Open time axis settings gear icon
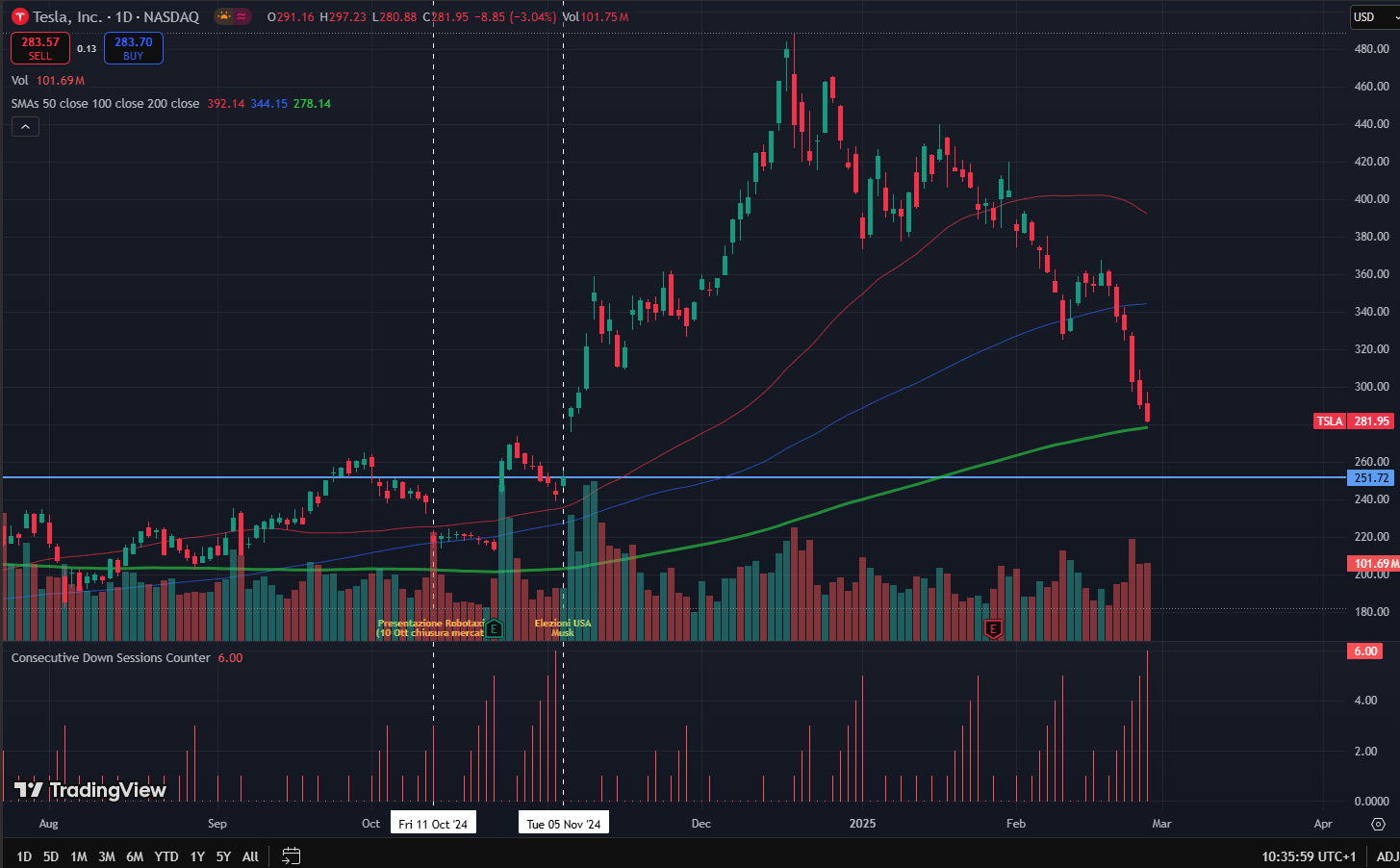 1378,825
